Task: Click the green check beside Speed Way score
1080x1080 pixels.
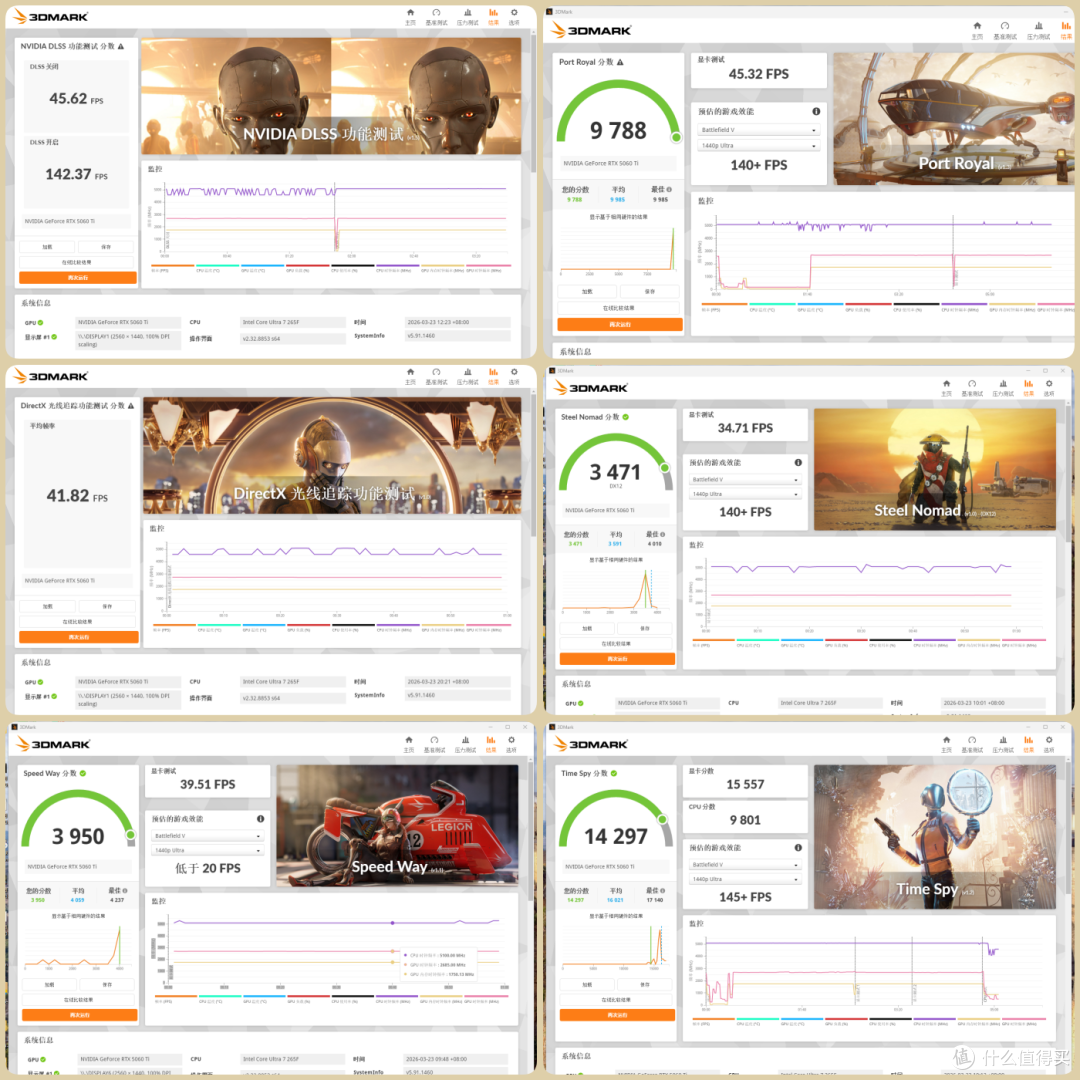Action: point(83,773)
